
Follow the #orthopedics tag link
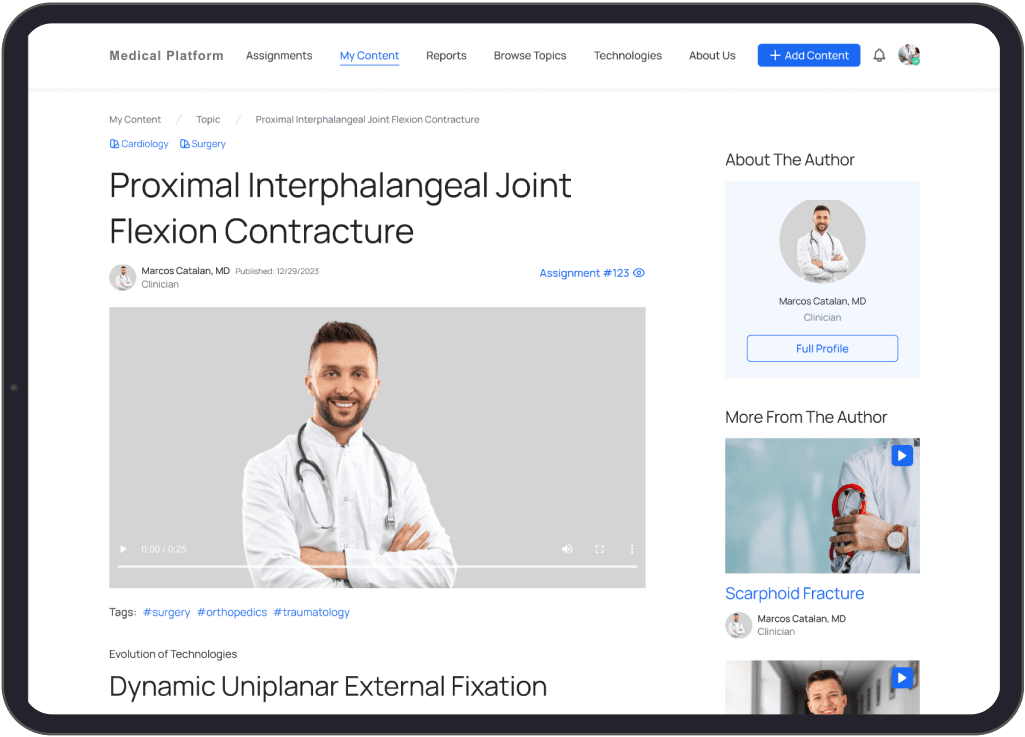231,612
